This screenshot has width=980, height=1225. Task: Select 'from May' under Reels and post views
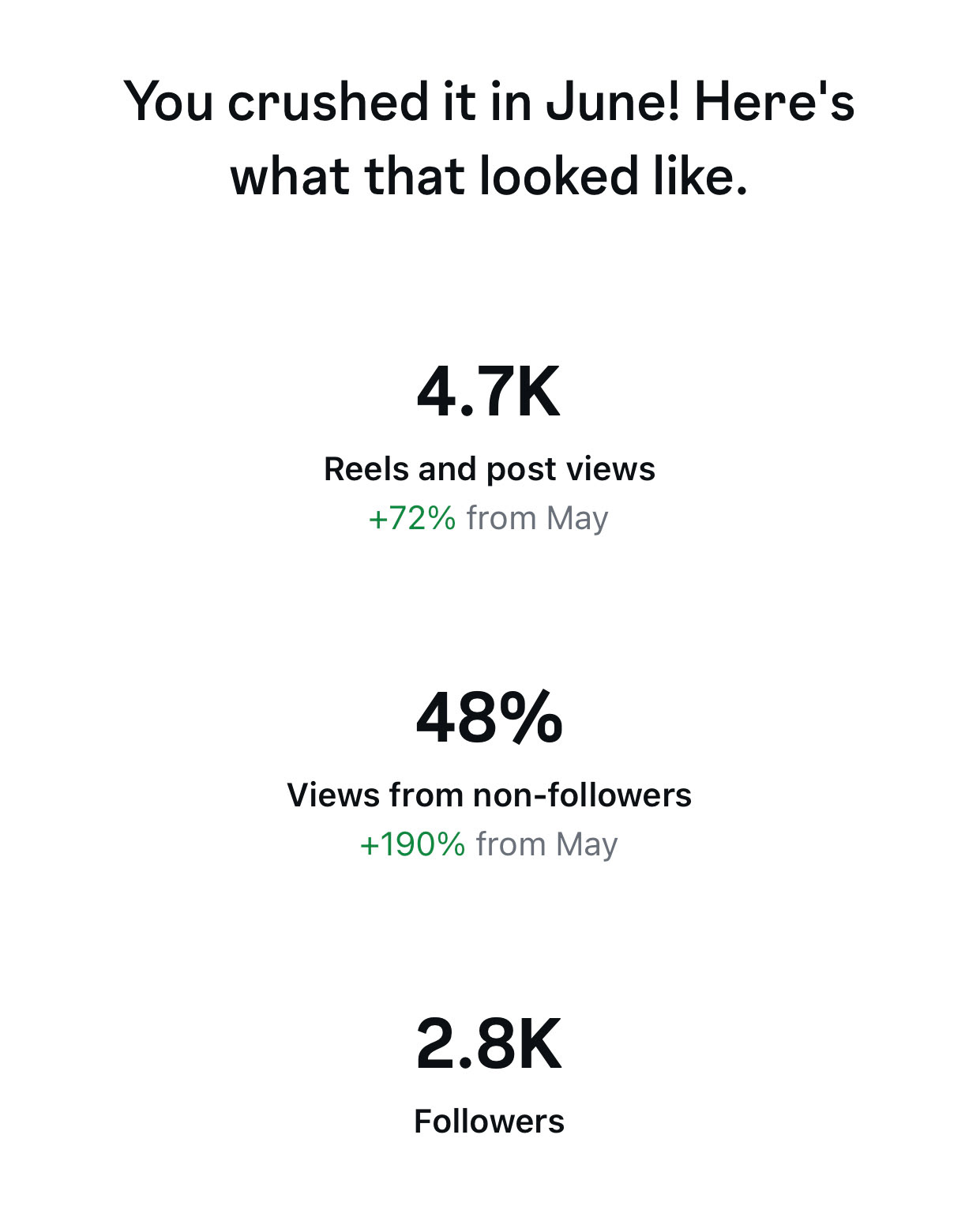tap(537, 519)
